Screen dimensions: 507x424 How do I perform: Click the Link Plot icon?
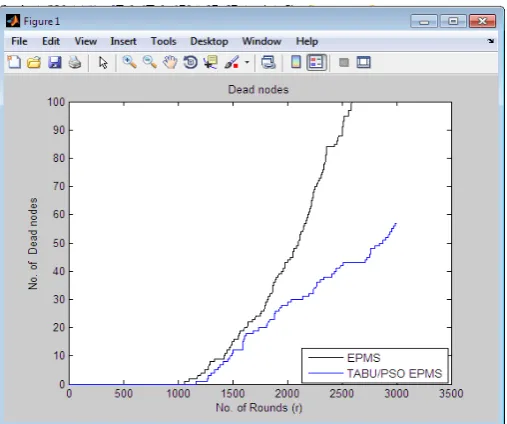268,62
